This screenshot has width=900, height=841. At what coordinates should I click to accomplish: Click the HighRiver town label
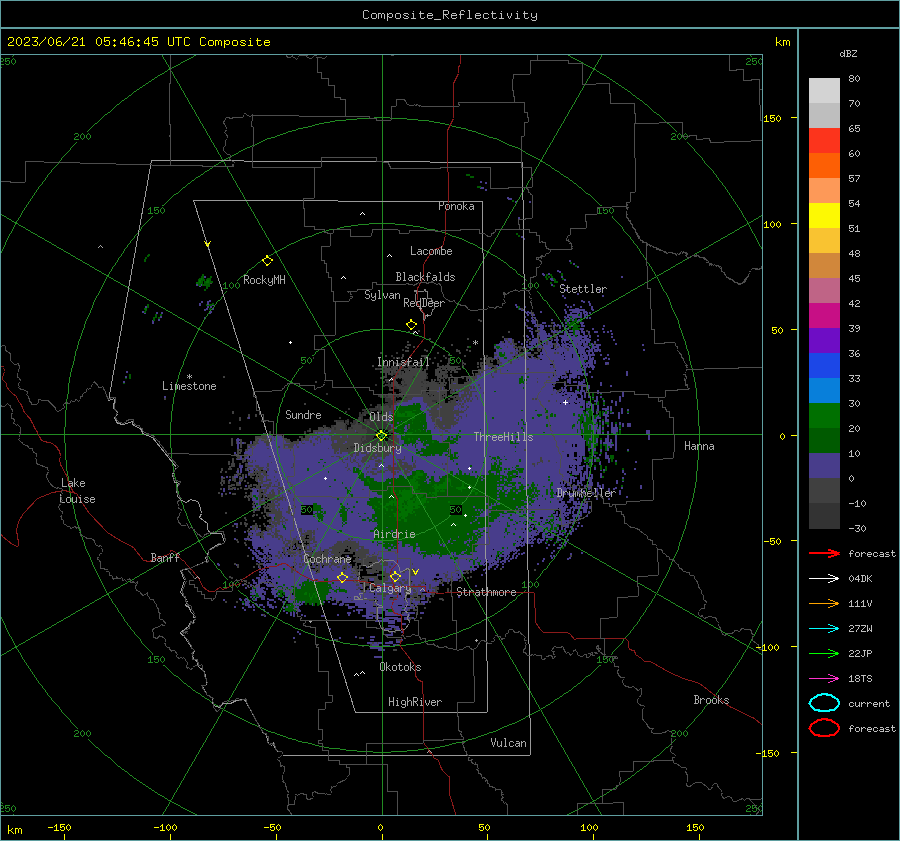415,702
